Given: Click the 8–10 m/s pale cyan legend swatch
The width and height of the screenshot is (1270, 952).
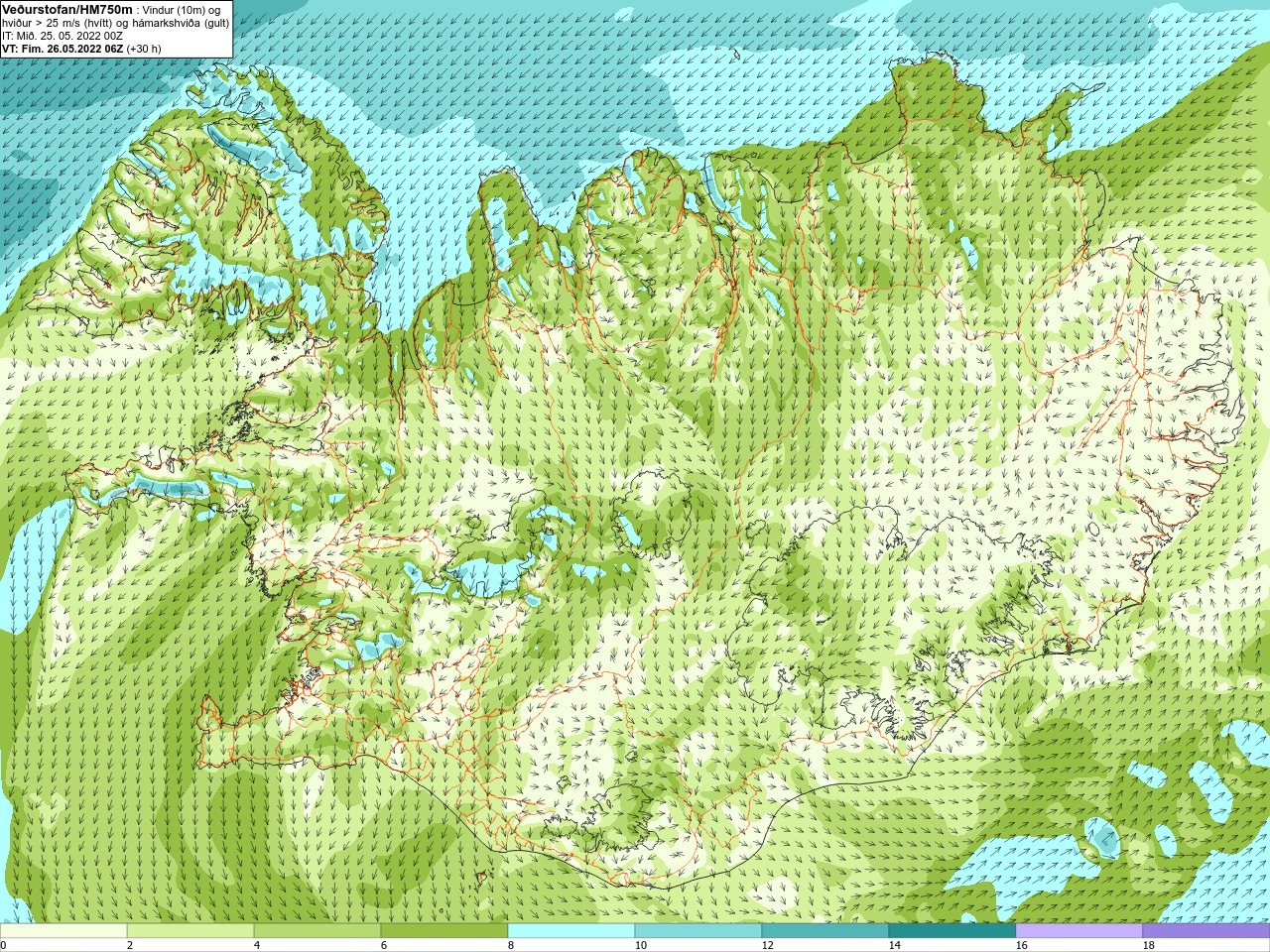Looking at the screenshot, I should pos(571,931).
